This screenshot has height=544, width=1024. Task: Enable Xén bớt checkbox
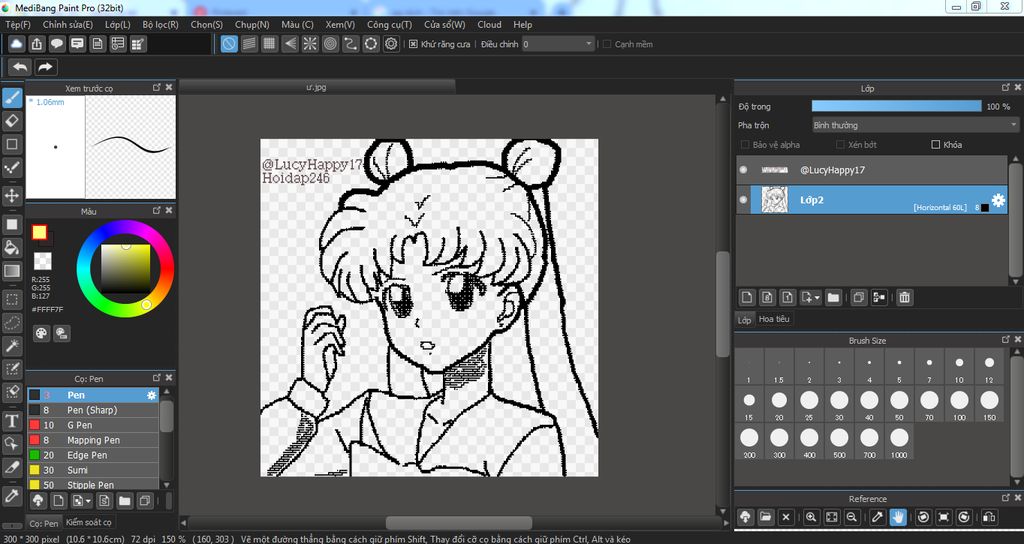point(840,145)
